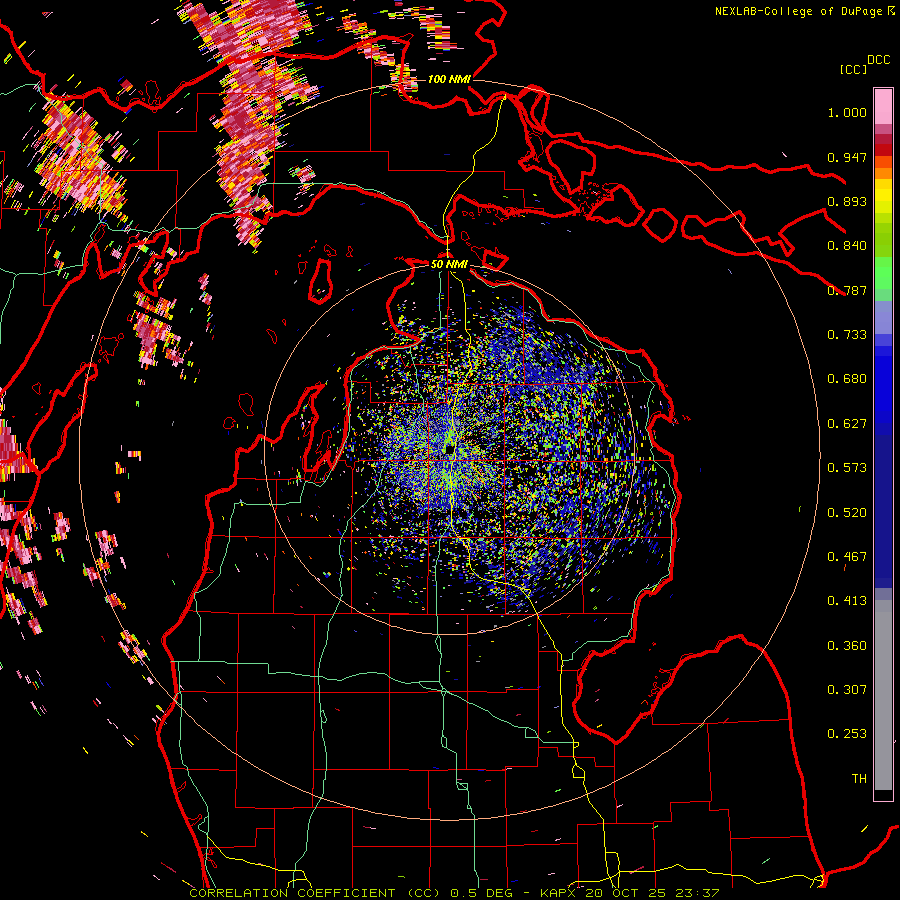
Task: Click the 0.627 legend value
Action: coord(847,424)
